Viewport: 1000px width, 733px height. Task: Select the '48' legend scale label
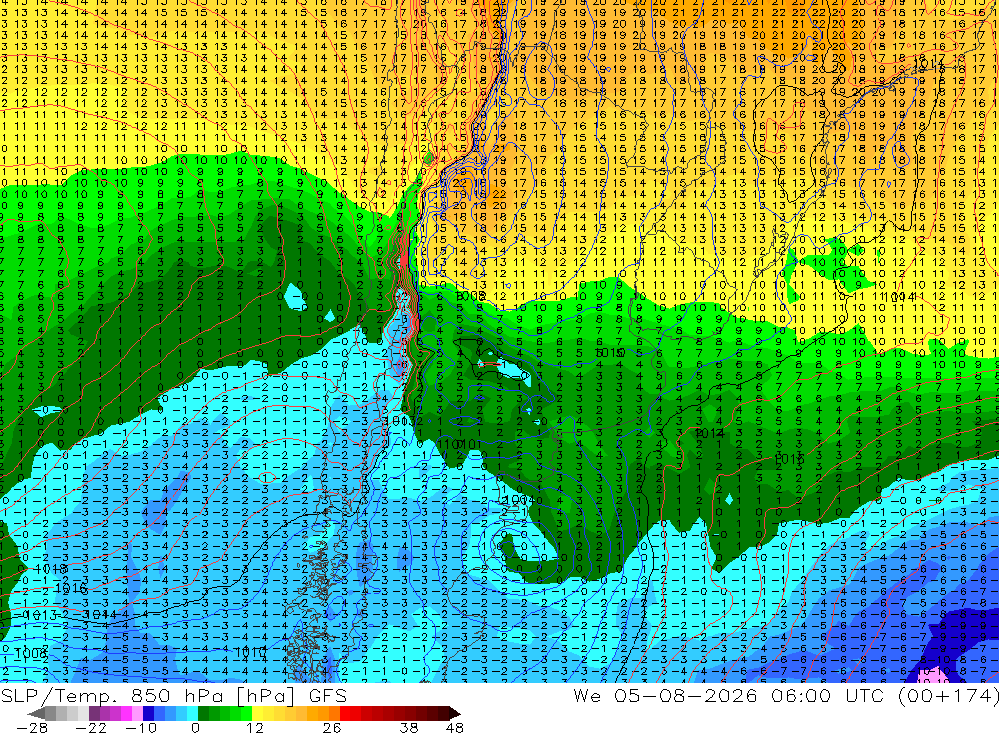454,727
